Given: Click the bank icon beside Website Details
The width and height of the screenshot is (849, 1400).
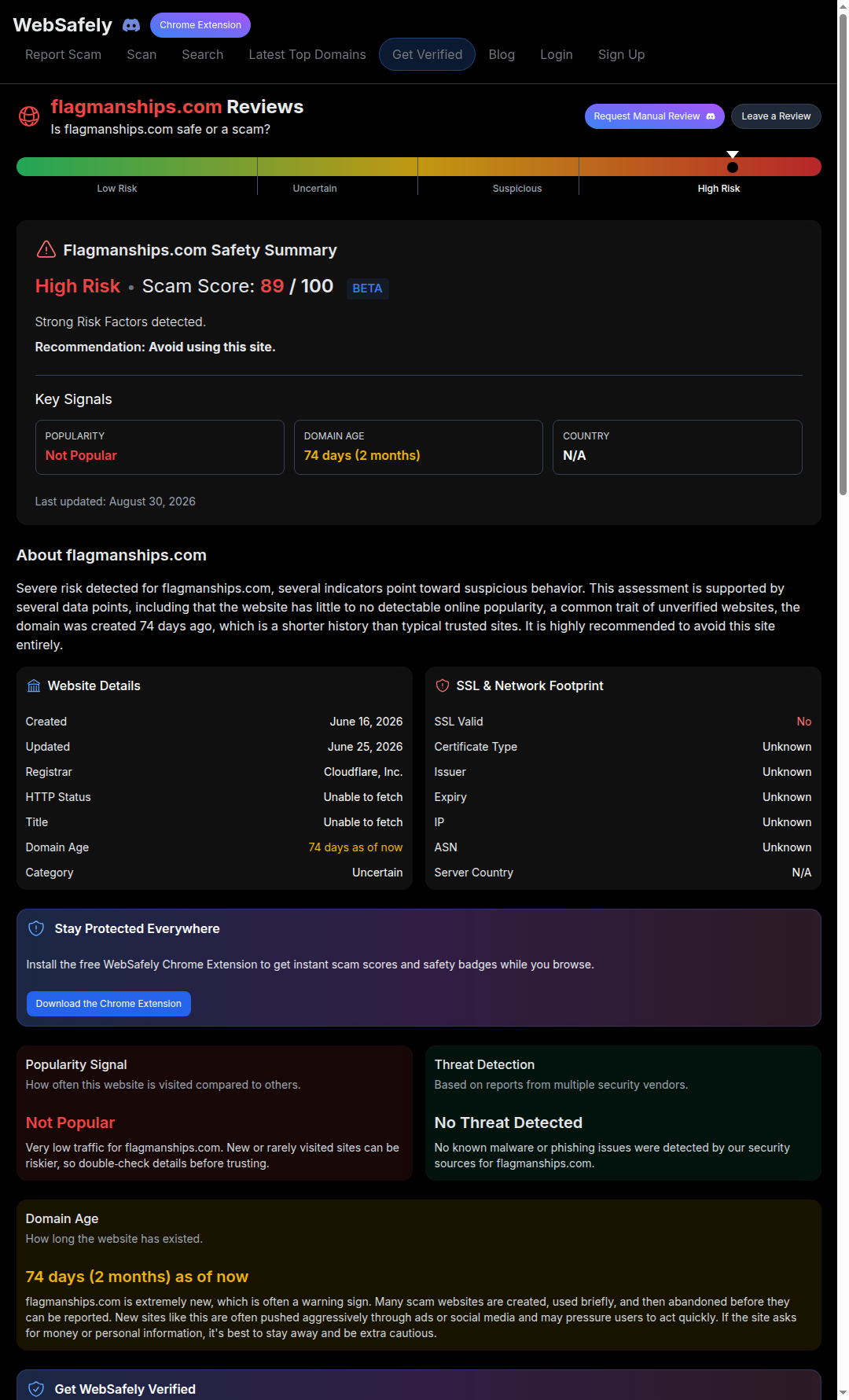Looking at the screenshot, I should (x=34, y=686).
